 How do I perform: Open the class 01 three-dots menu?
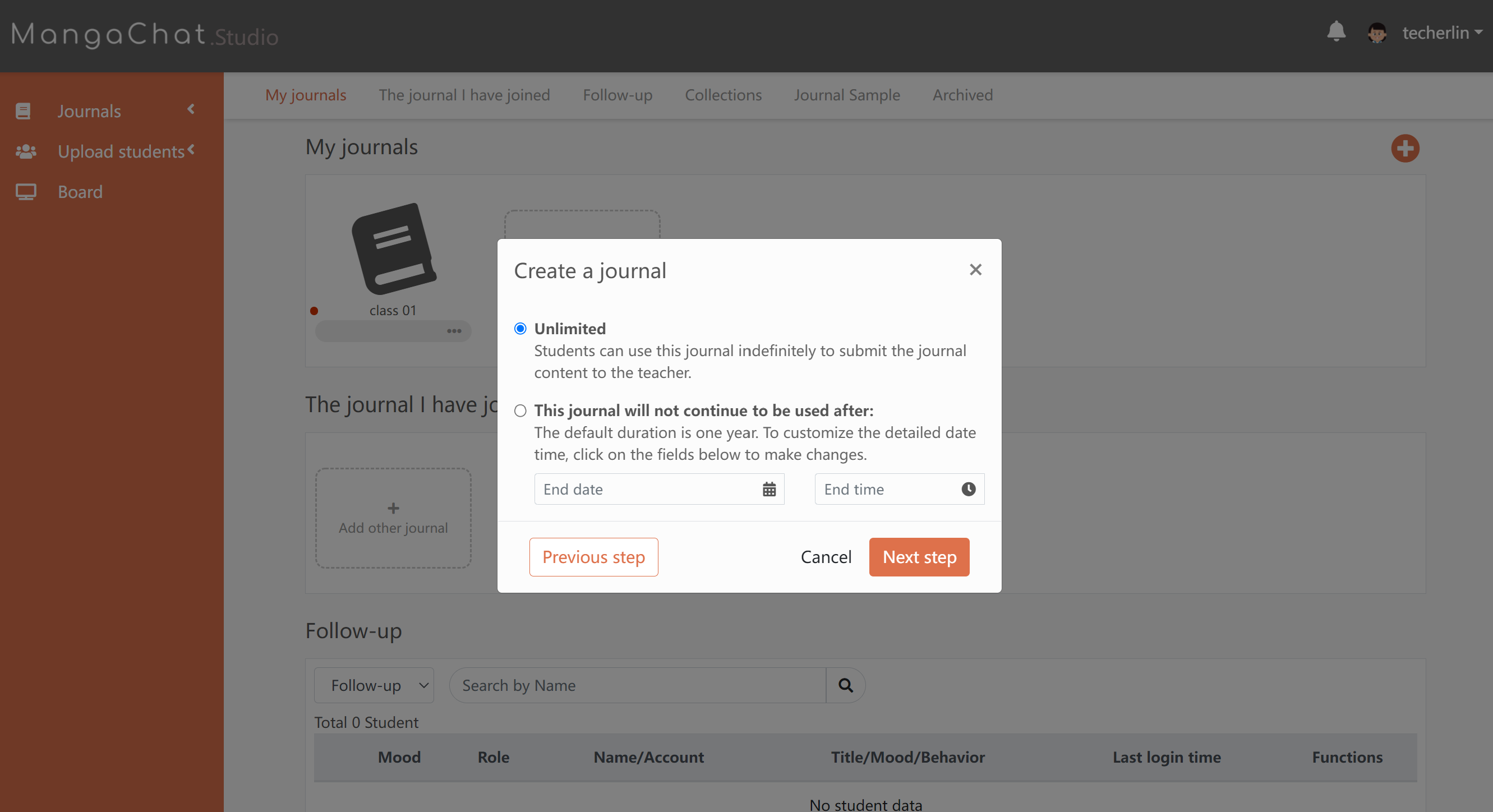coord(454,331)
